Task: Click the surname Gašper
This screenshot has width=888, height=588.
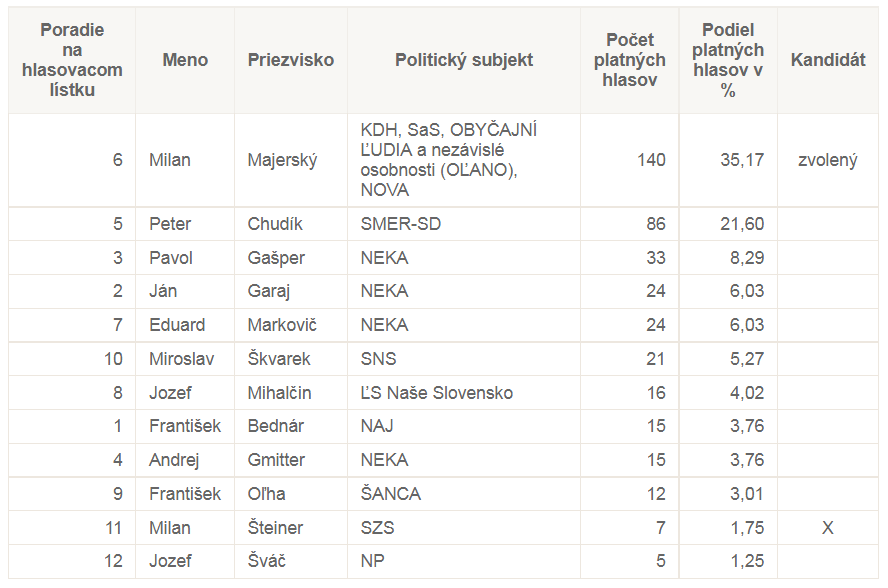Action: (276, 258)
